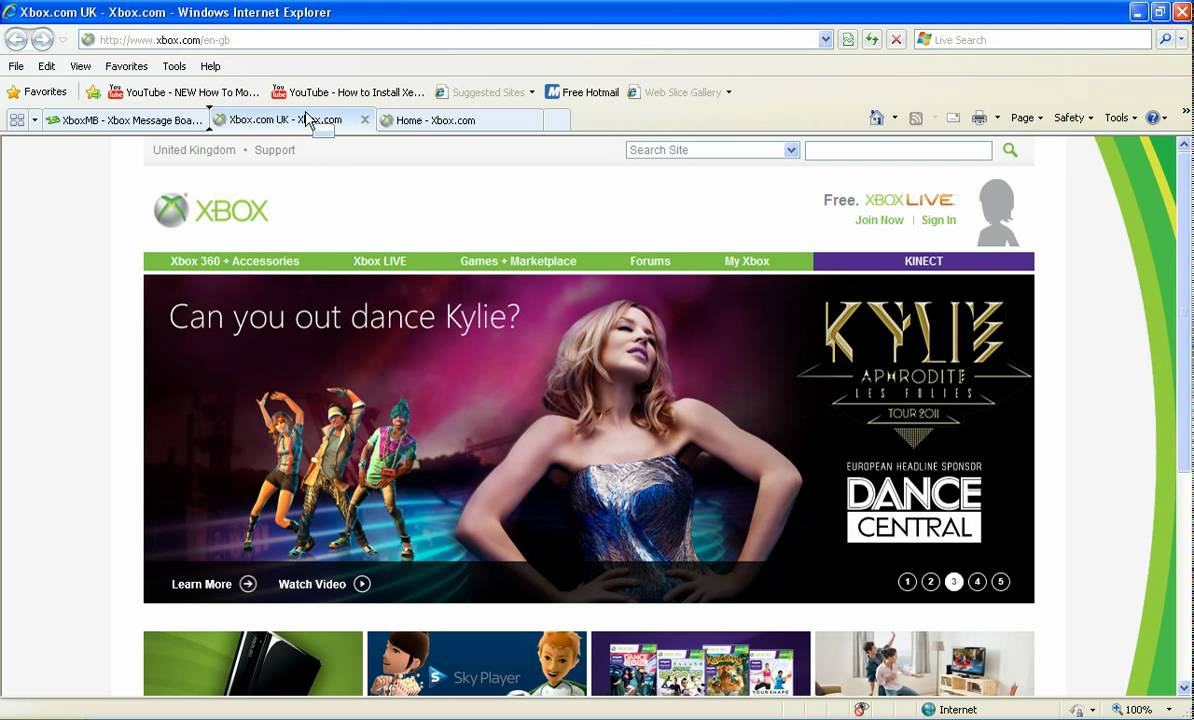Open the Search Site combo box
The height and width of the screenshot is (720, 1194).
tap(713, 150)
